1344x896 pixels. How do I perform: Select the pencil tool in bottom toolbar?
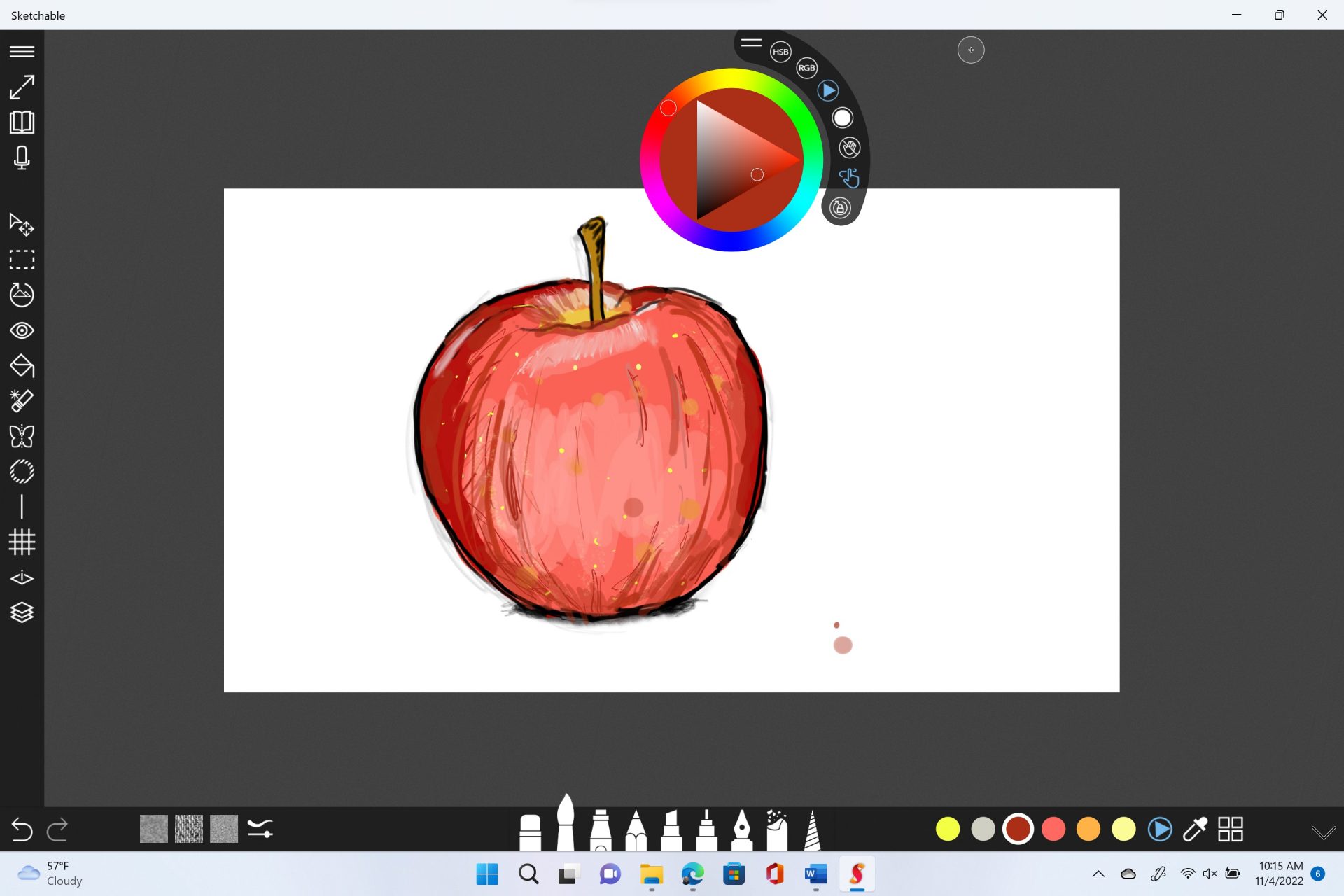[636, 830]
